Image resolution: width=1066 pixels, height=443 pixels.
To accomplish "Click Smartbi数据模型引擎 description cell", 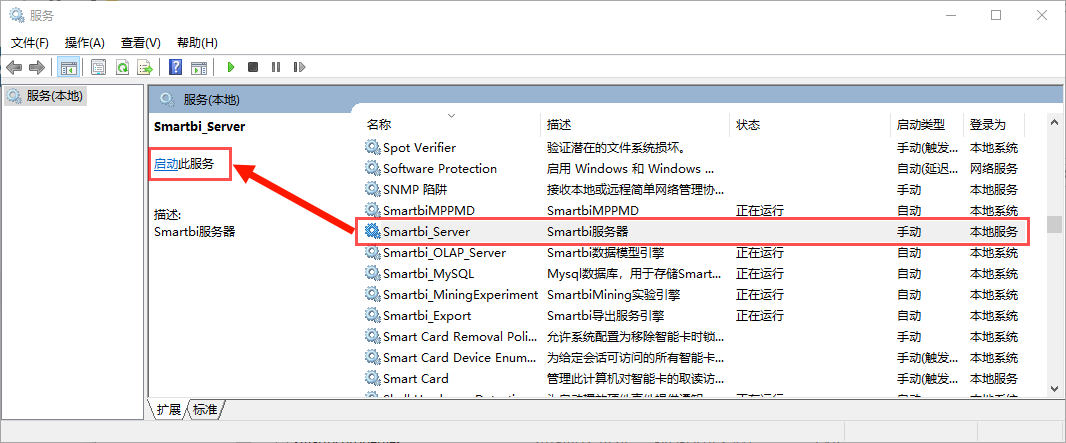I will tap(605, 253).
